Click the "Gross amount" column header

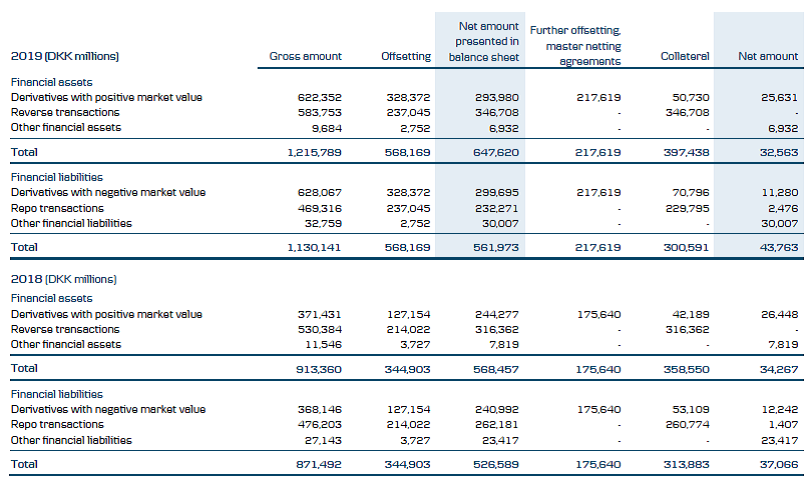305,57
